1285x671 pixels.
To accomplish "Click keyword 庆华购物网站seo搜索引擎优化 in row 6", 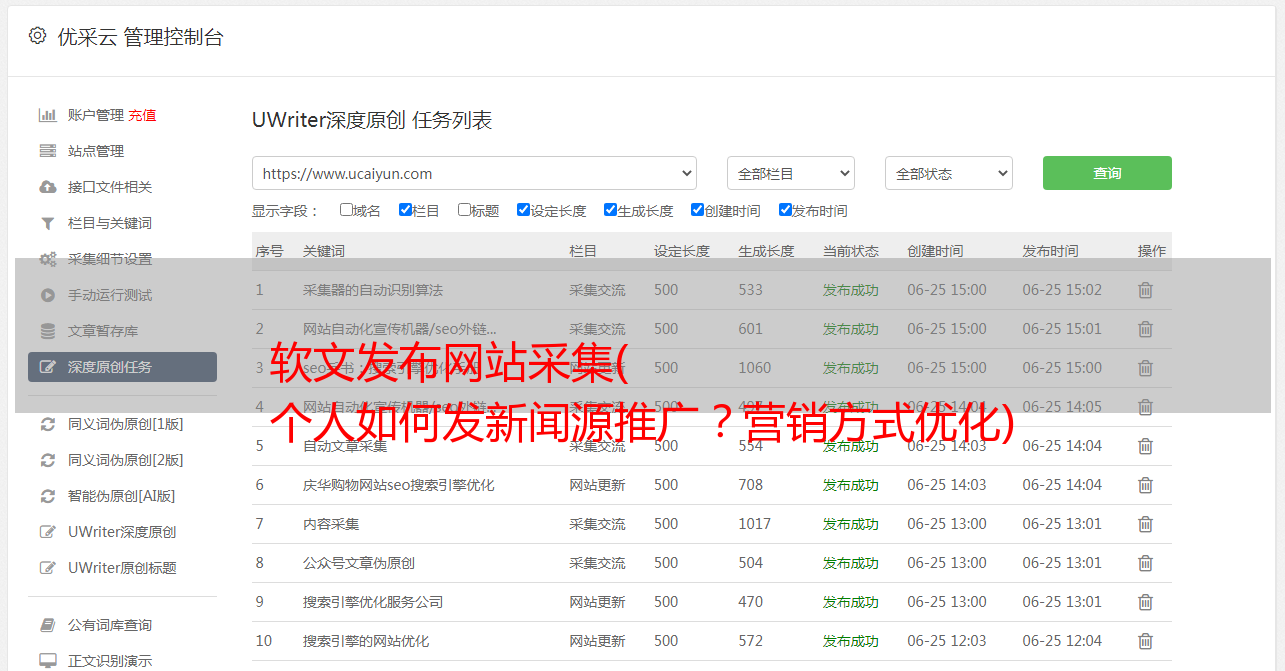I will [398, 485].
